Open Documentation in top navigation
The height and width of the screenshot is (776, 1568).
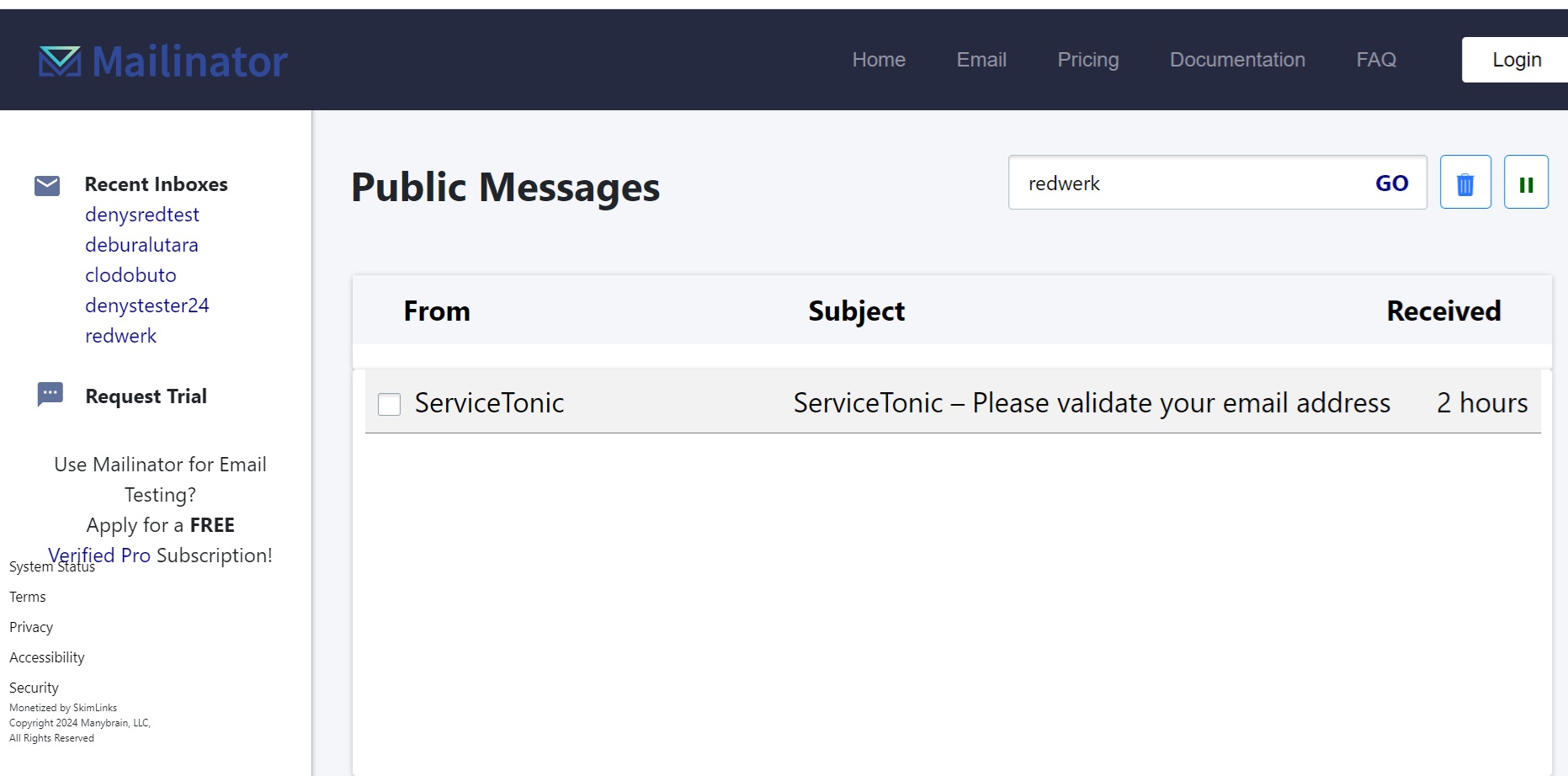[x=1237, y=60]
